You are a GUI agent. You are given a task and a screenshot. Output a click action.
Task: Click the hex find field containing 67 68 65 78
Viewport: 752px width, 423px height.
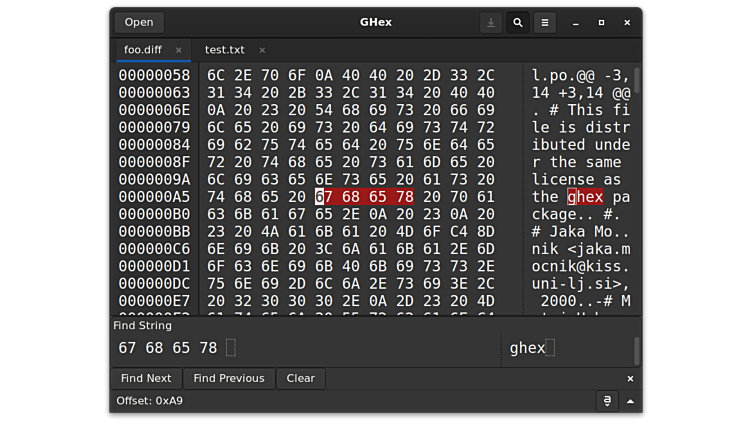300,348
